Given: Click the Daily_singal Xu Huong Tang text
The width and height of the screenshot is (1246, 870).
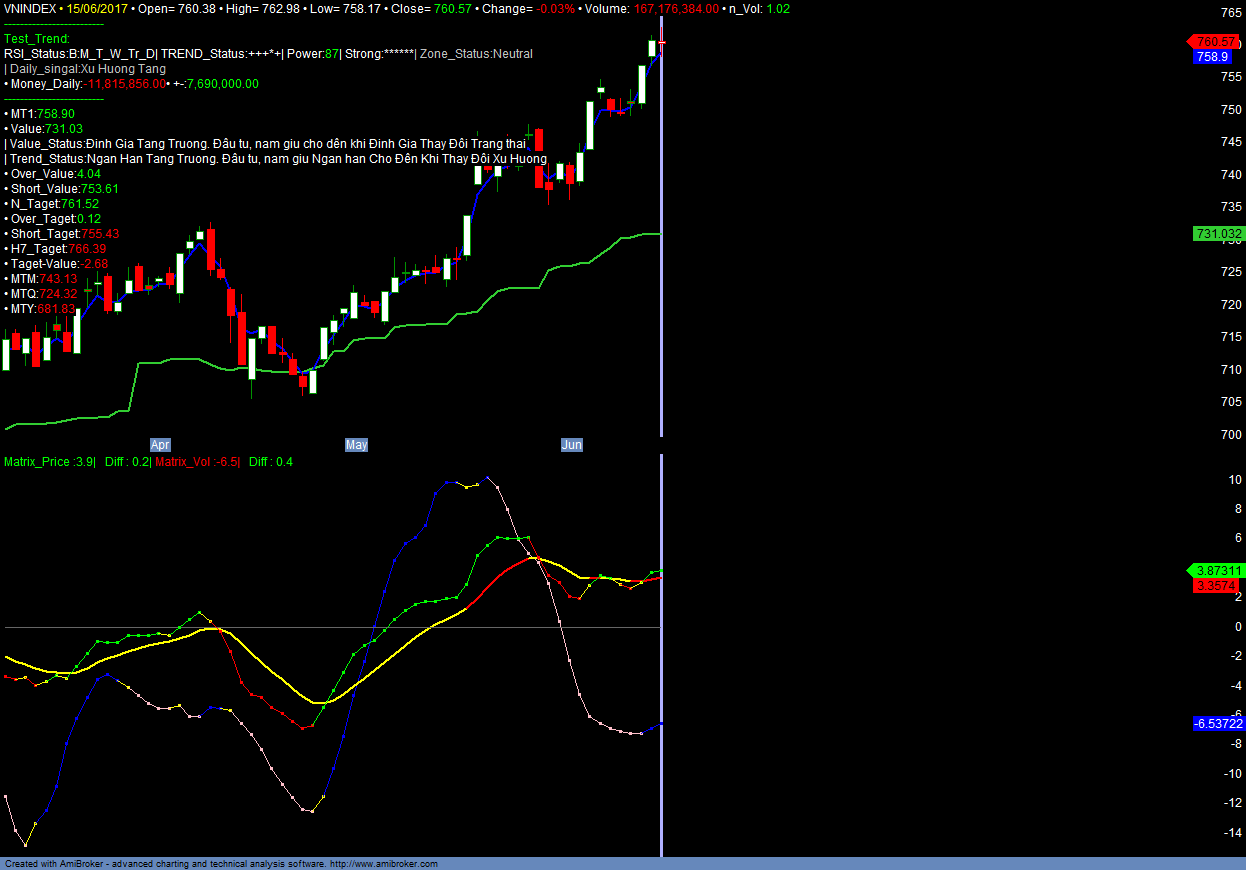Looking at the screenshot, I should click(x=86, y=69).
